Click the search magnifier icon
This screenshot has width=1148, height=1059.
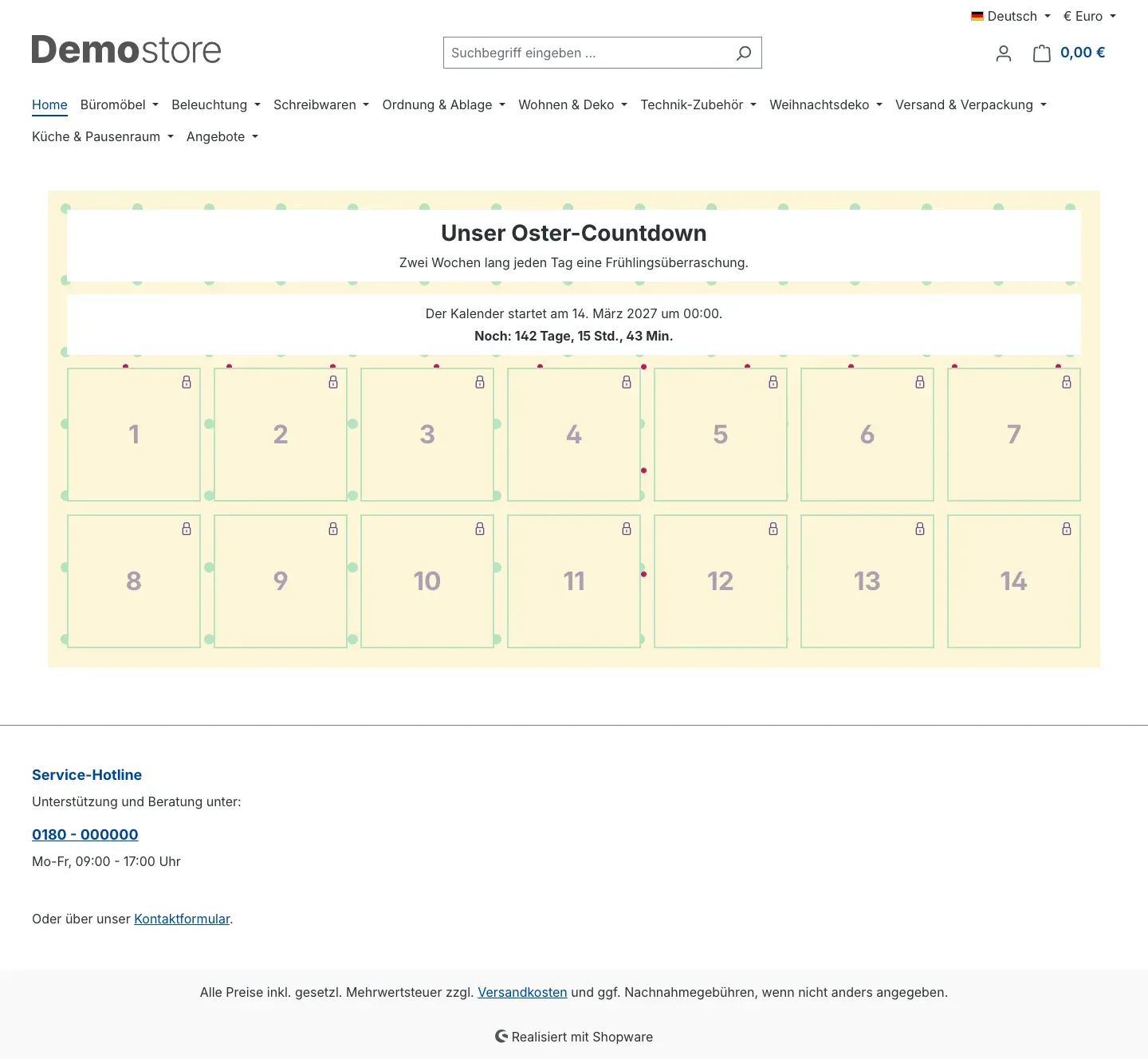click(744, 53)
